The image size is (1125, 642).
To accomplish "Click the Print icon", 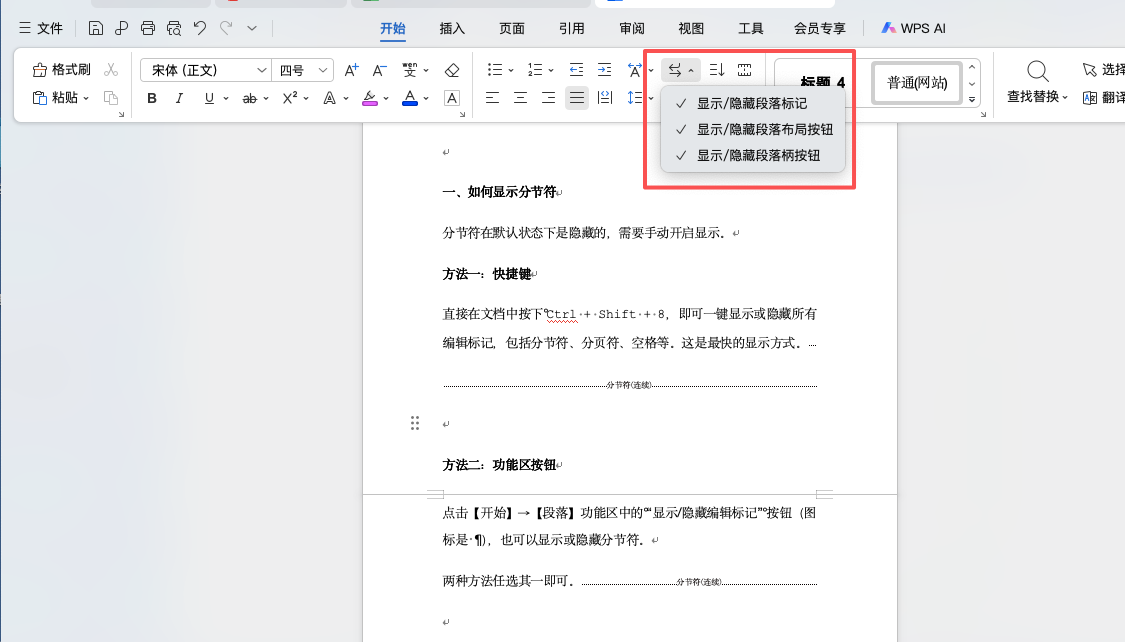I will click(x=148, y=28).
